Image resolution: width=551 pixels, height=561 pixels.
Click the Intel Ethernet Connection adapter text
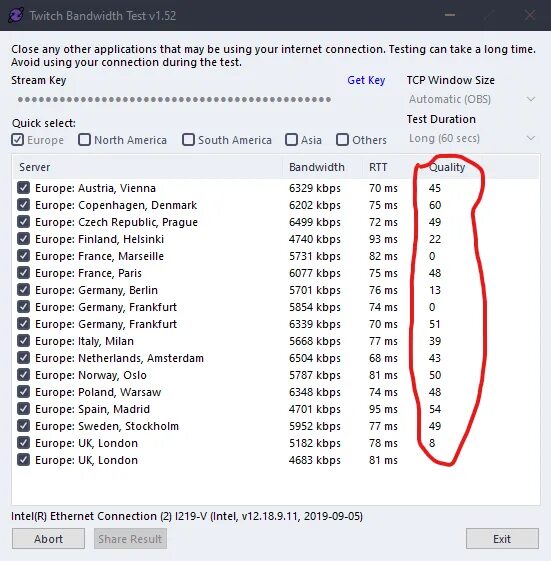point(187,516)
